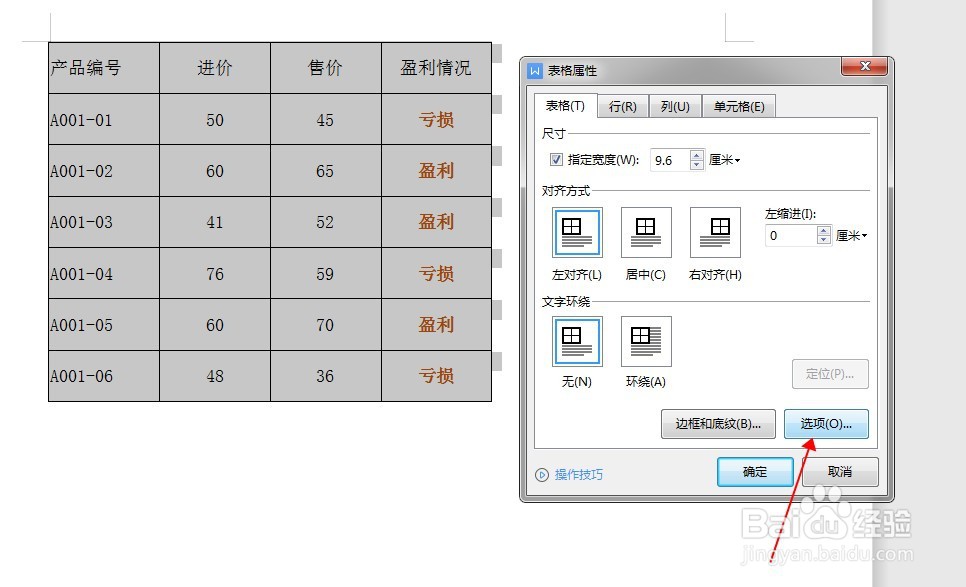Click 售价 value 52 in row A001-03
966x587 pixels.
pyautogui.click(x=326, y=222)
